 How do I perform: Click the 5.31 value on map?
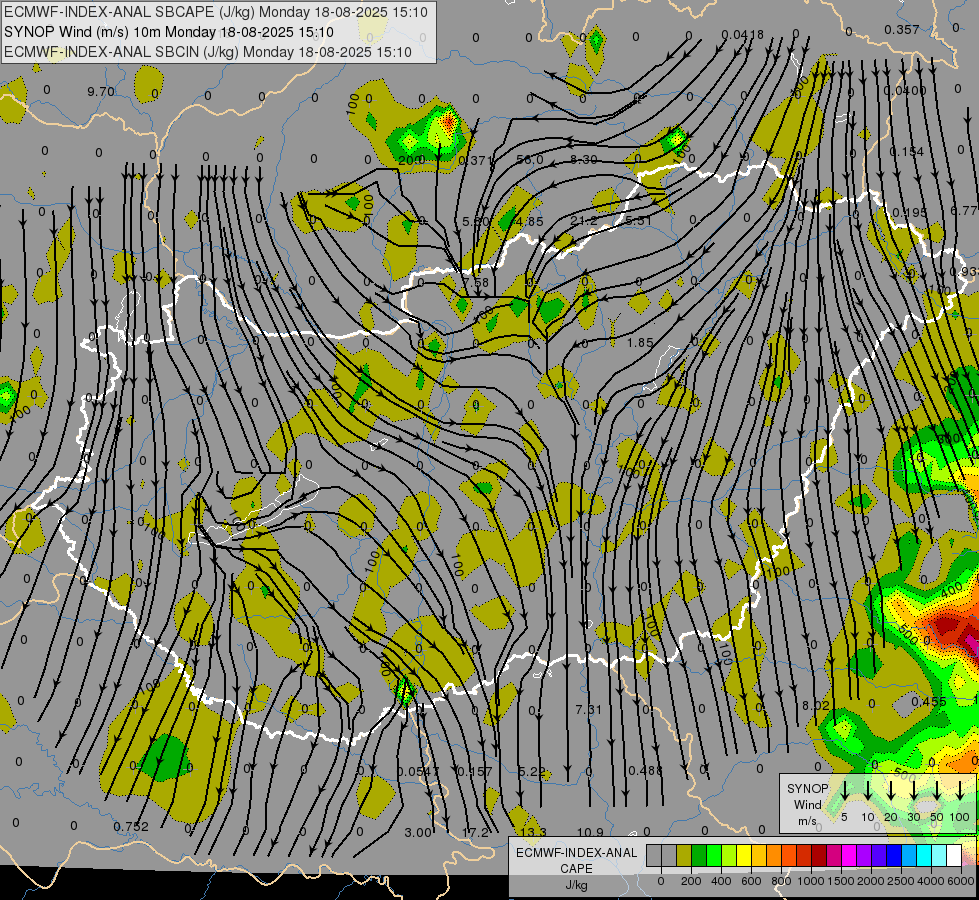[x=638, y=220]
